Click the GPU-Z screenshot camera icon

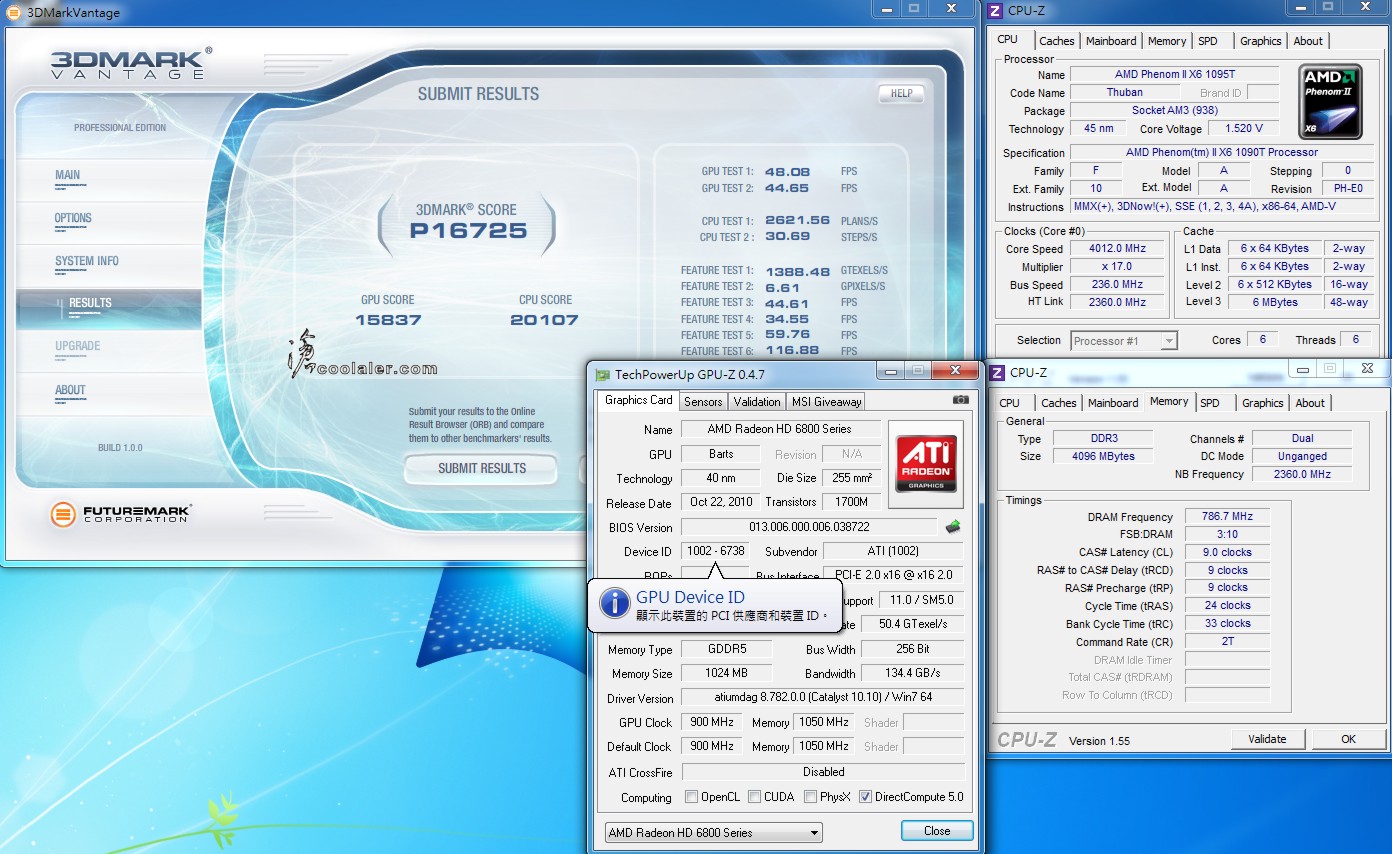pyautogui.click(x=960, y=400)
